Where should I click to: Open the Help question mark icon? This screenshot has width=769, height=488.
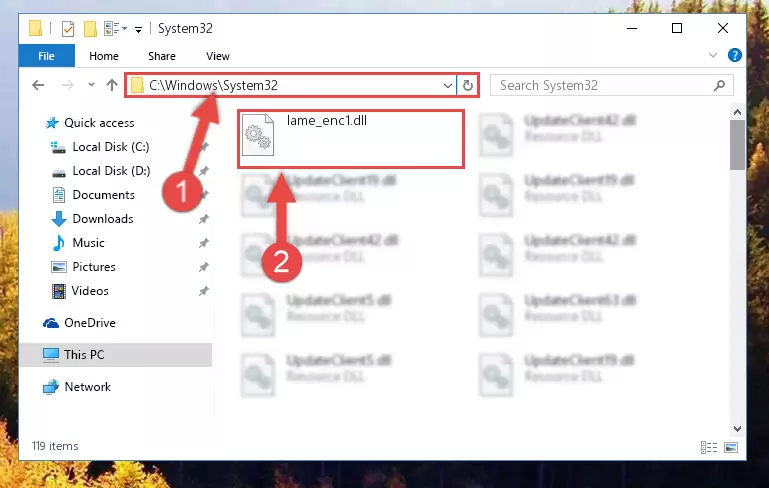coord(735,55)
